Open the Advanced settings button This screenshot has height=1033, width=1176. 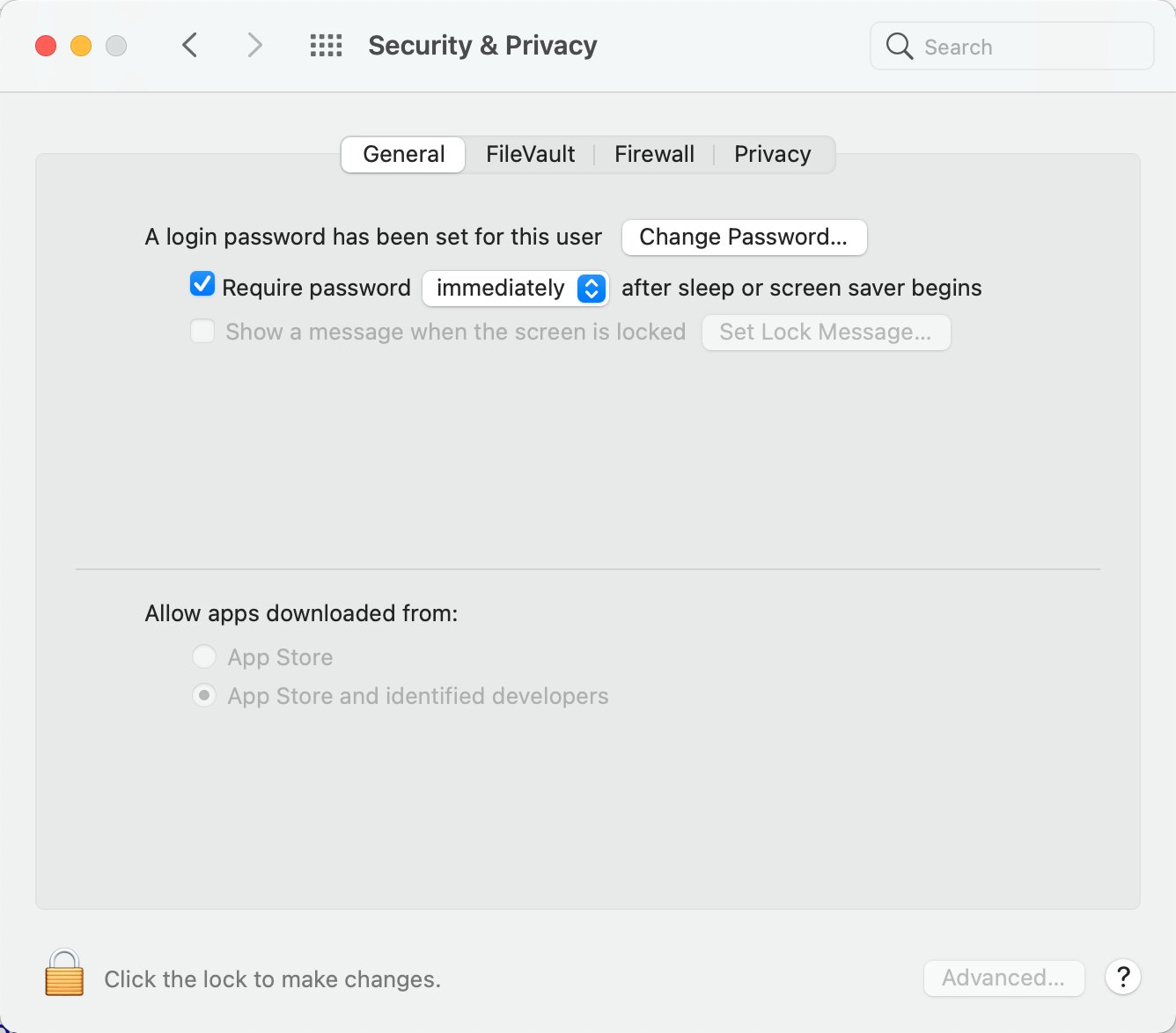(1003, 978)
